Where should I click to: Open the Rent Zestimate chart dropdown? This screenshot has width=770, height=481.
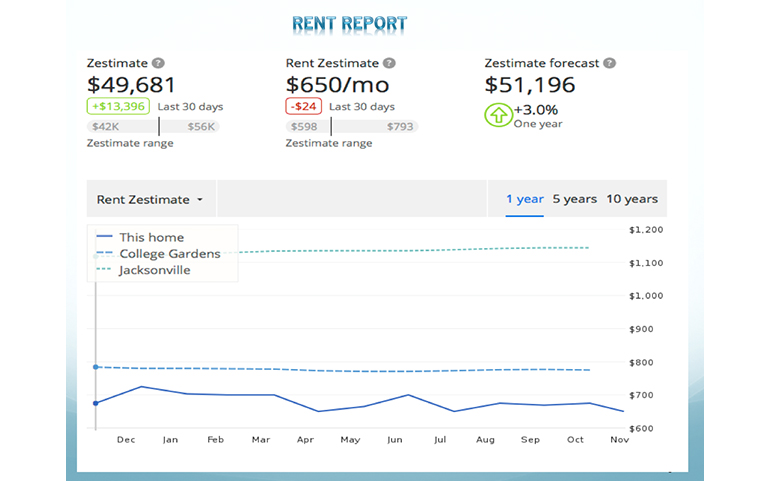tap(150, 199)
